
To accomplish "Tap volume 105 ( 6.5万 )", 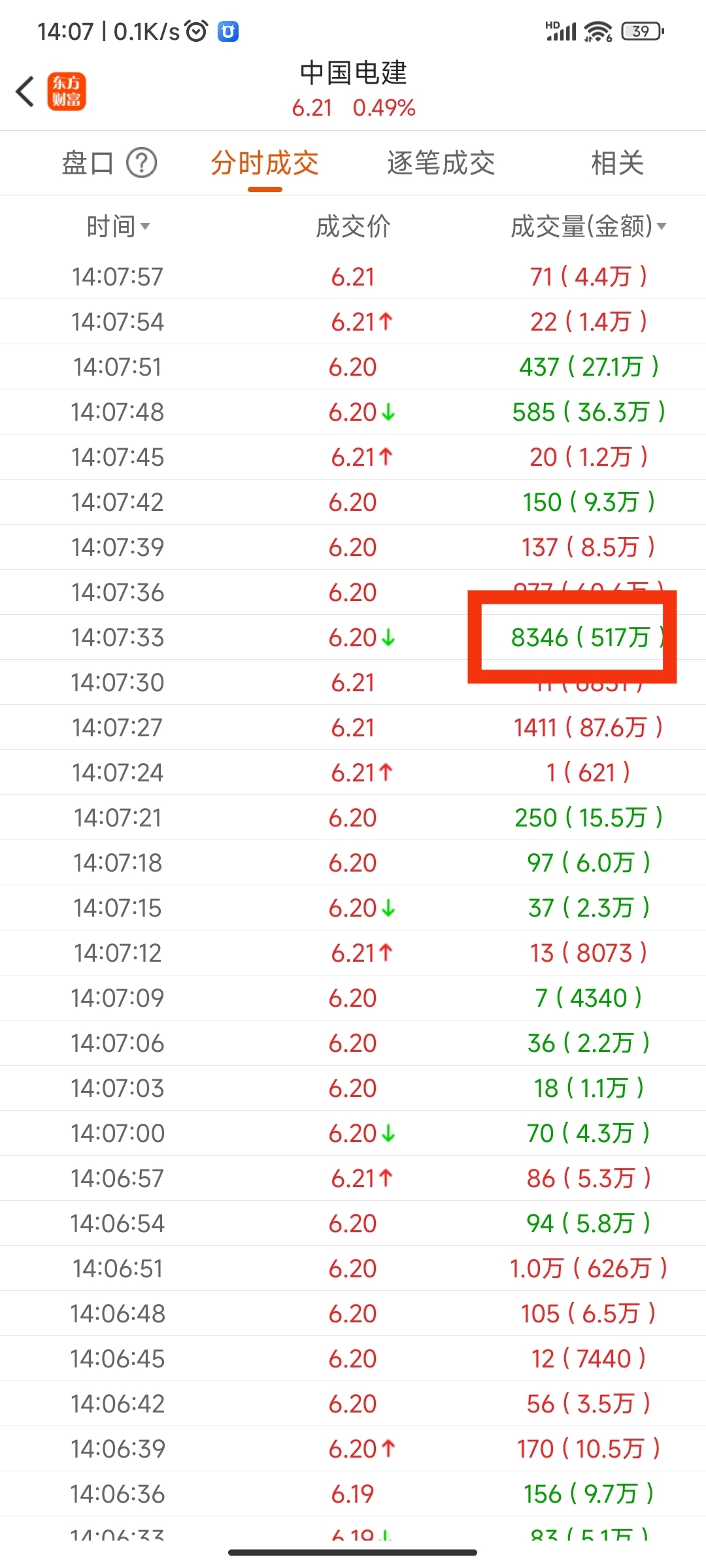I will point(588,1314).
